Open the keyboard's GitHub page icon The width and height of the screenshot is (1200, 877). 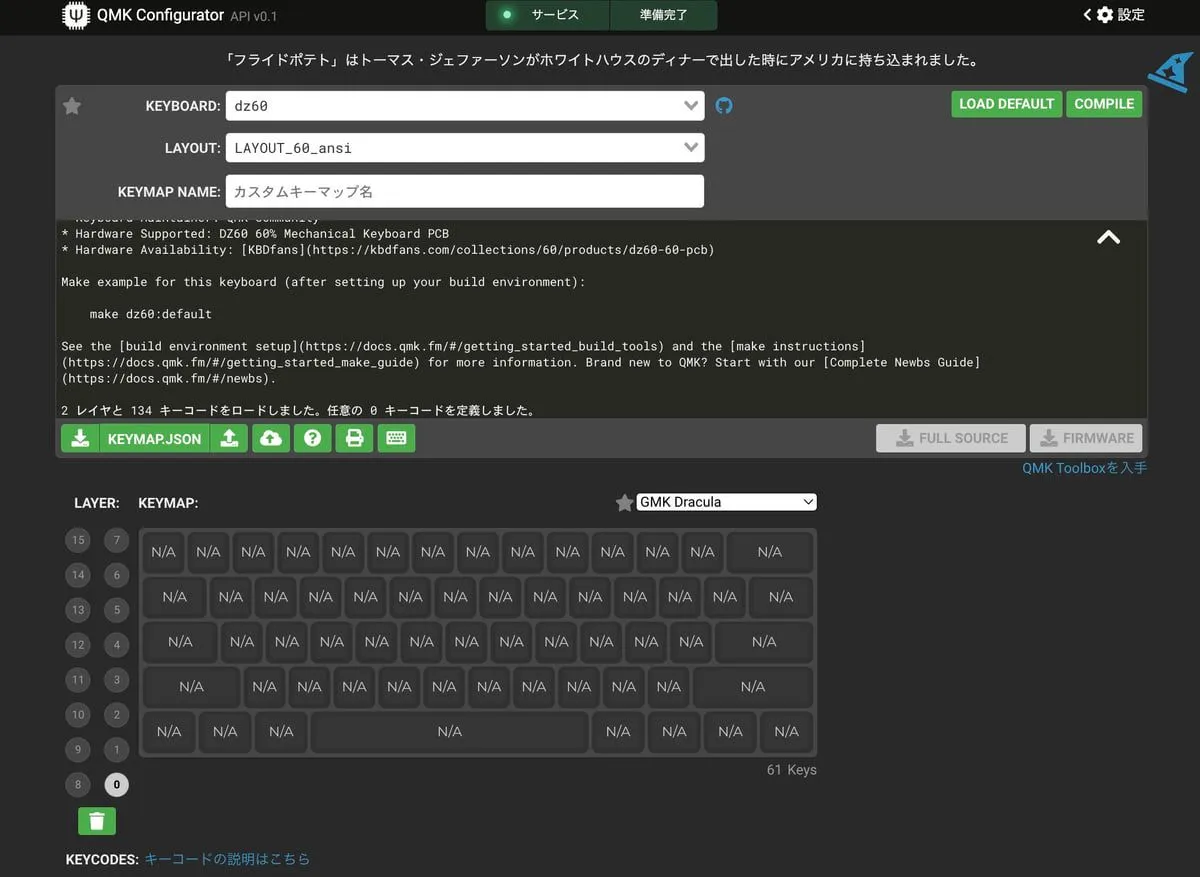coord(724,106)
